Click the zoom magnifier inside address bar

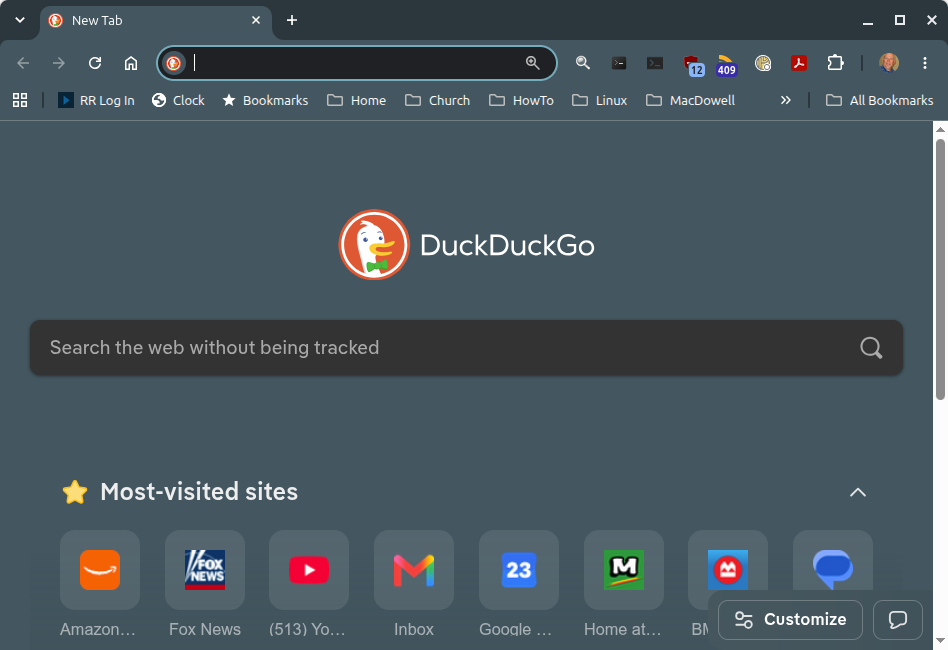tap(532, 63)
